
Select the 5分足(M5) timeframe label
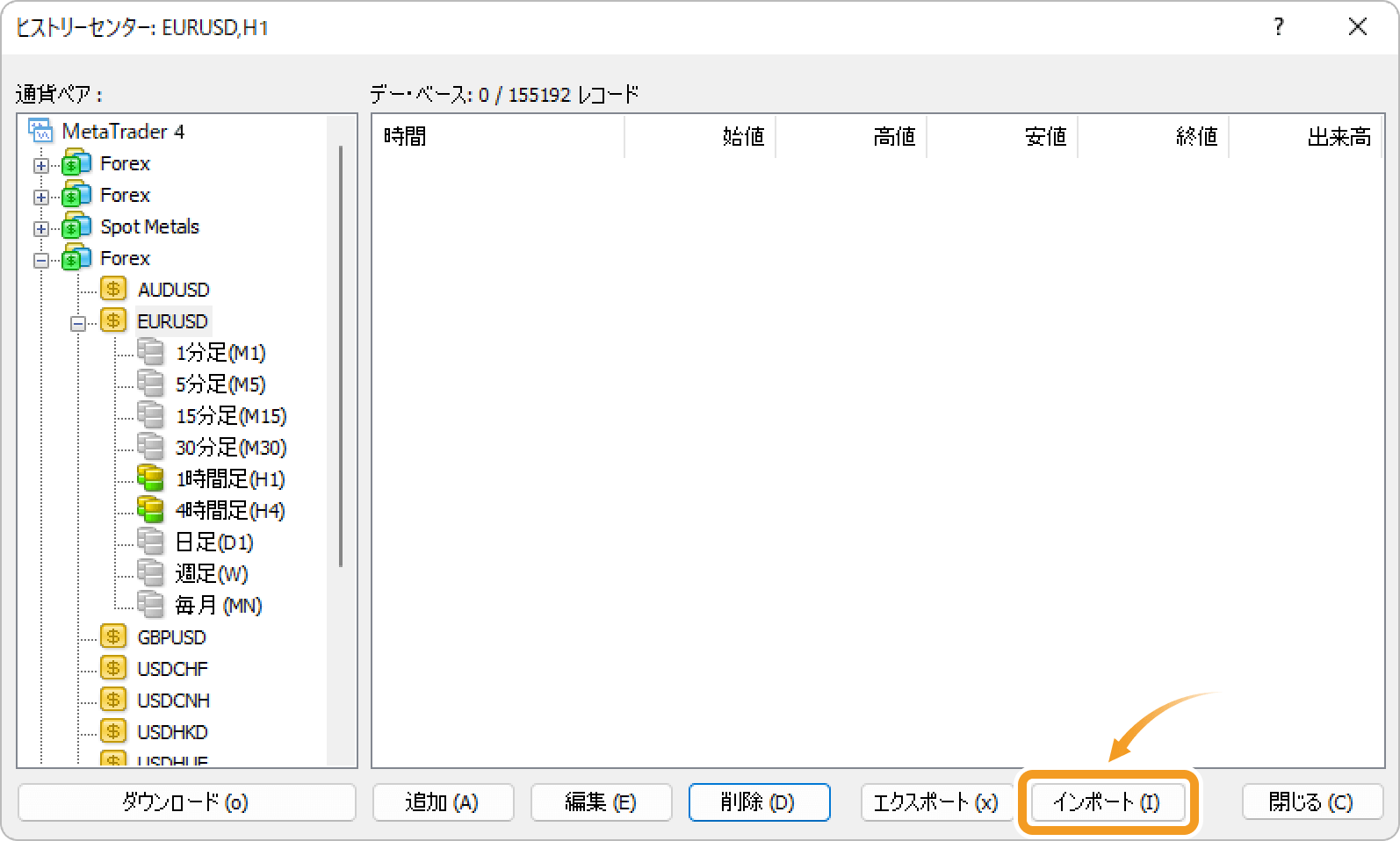(x=220, y=385)
